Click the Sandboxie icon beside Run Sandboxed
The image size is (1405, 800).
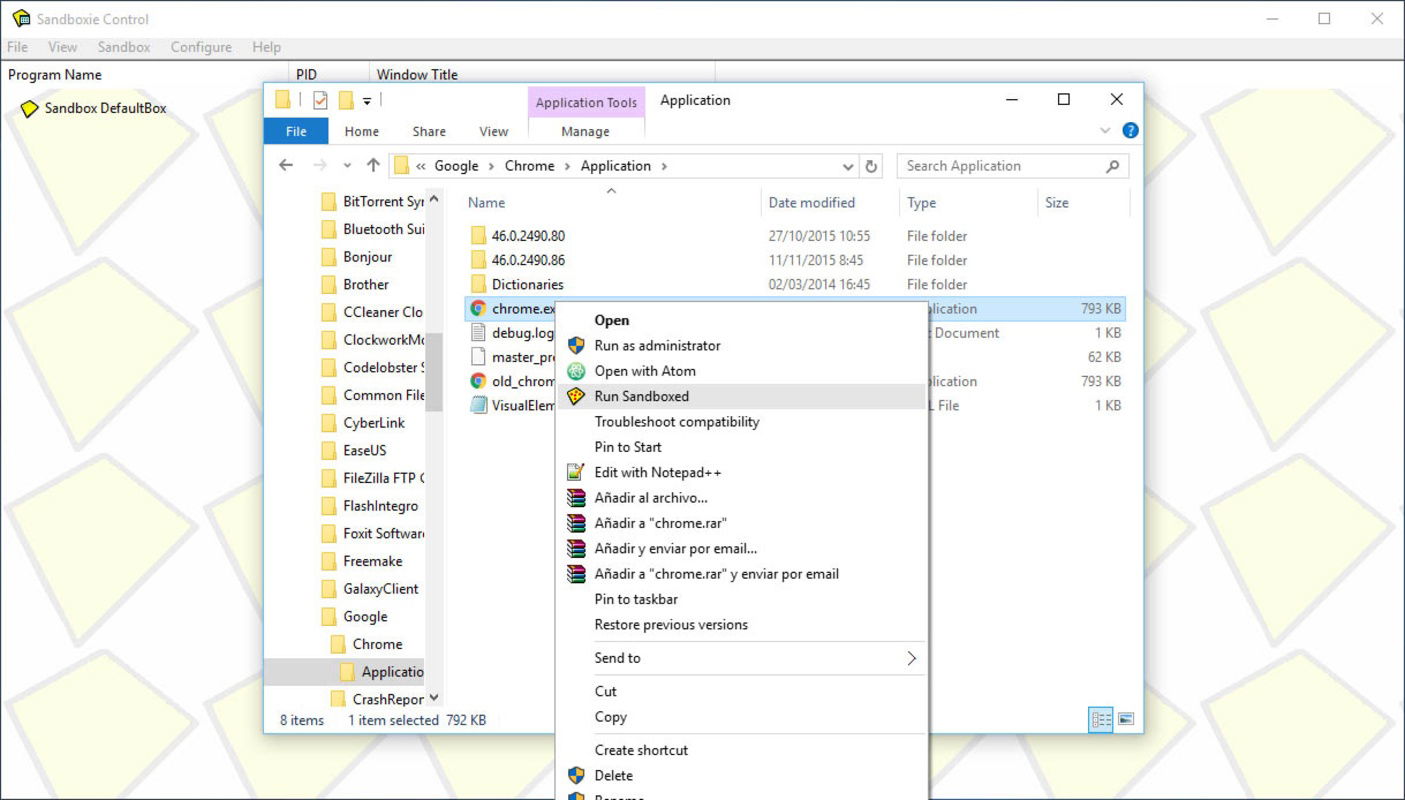pyautogui.click(x=576, y=396)
